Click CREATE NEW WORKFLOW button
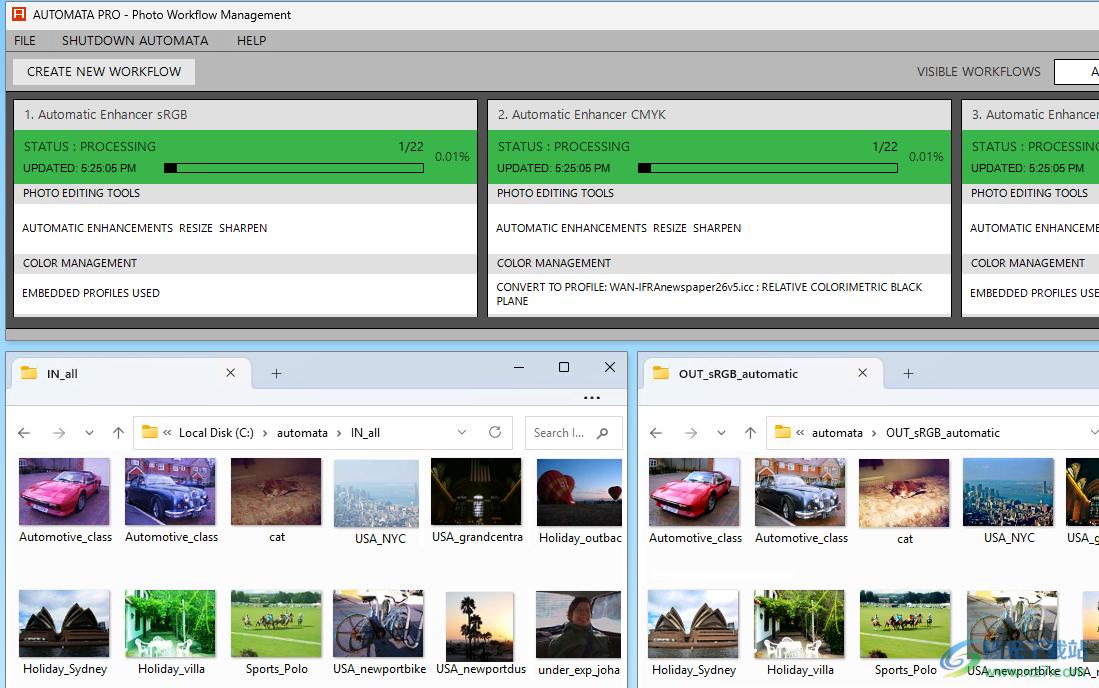This screenshot has width=1099, height=688. [x=104, y=72]
